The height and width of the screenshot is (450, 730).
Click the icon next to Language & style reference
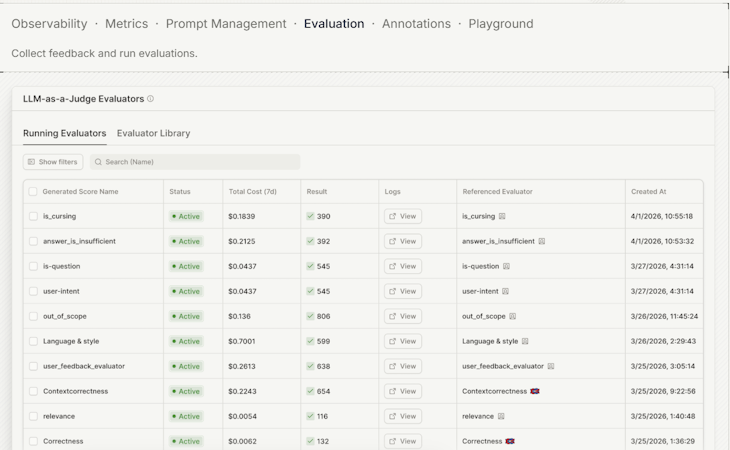coord(525,341)
